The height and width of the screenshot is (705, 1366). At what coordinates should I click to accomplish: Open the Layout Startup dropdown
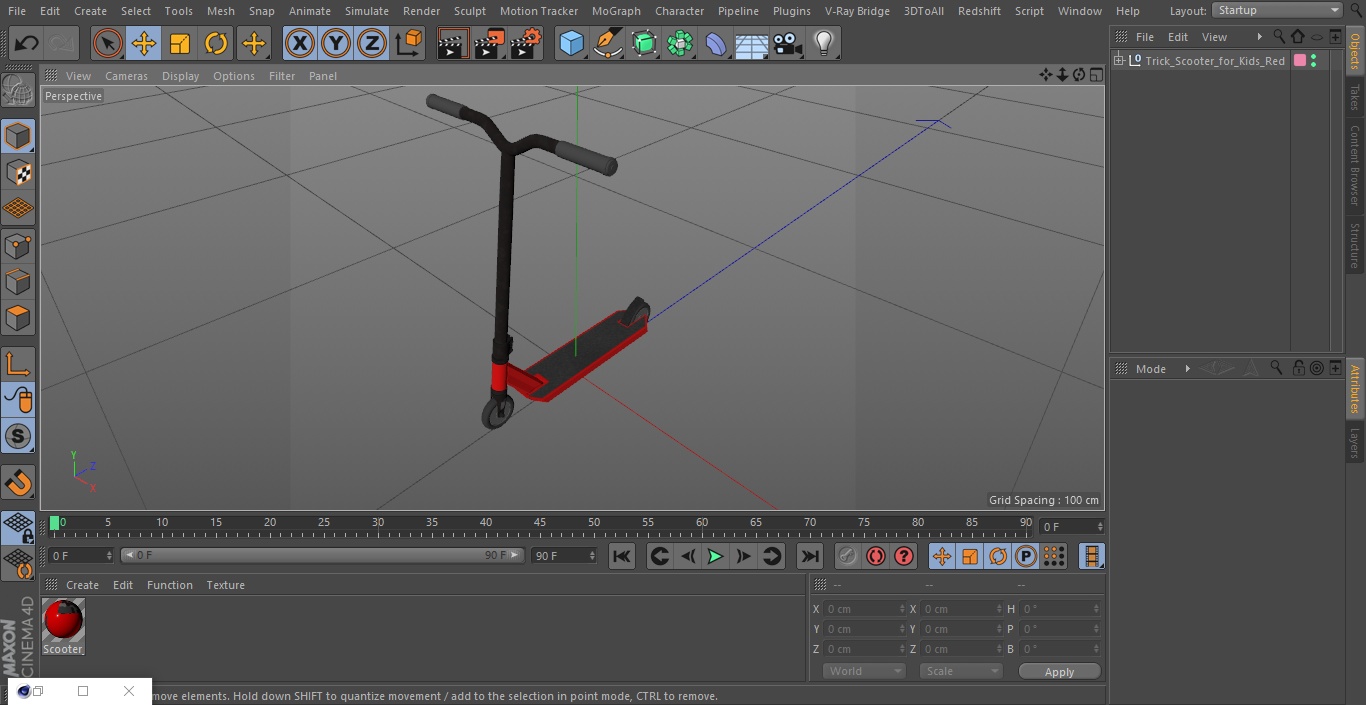tap(1277, 10)
